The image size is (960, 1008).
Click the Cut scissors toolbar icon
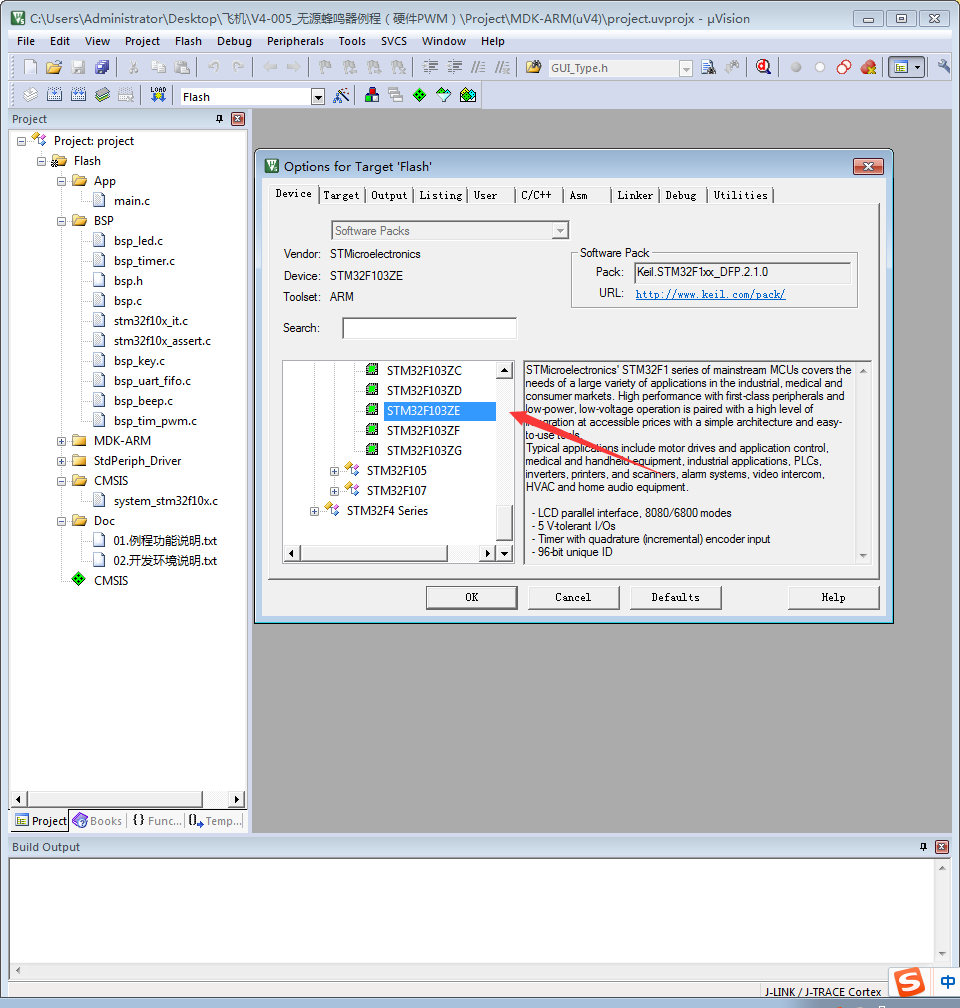click(134, 67)
